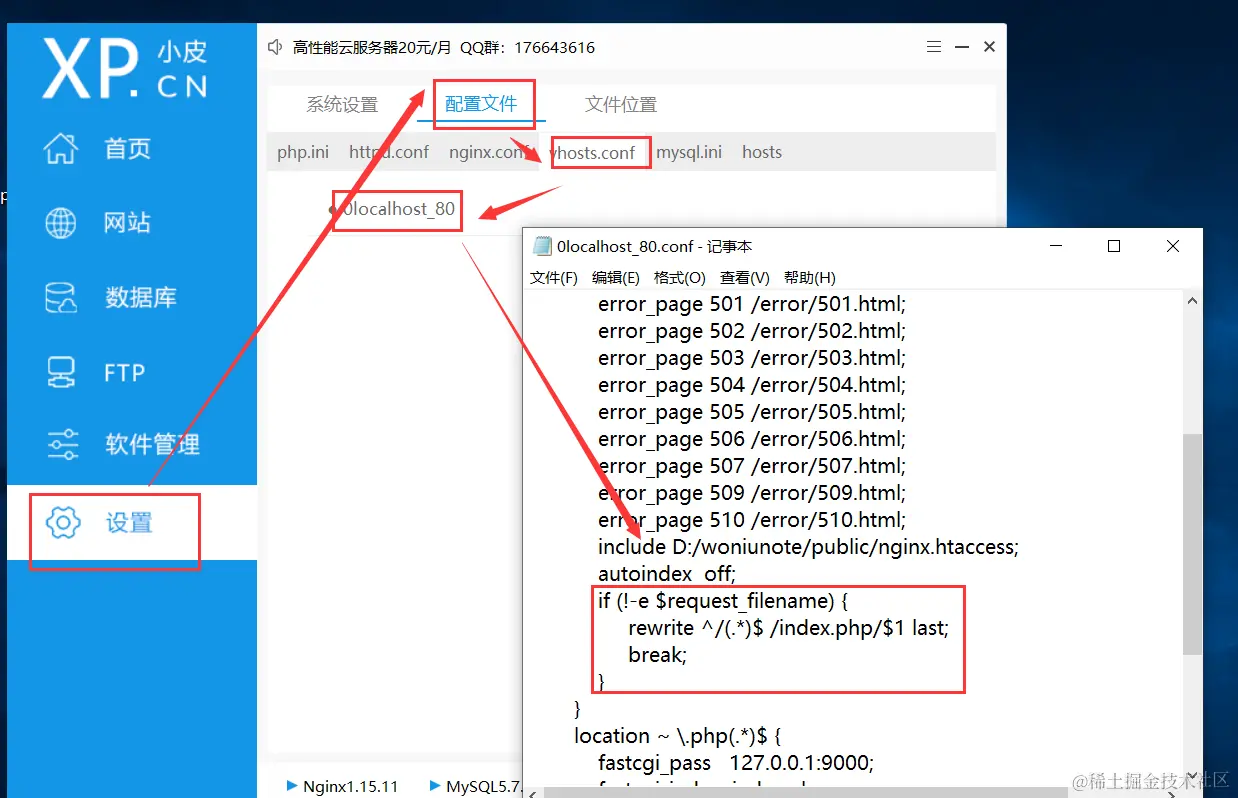Image resolution: width=1238 pixels, height=798 pixels.
Task: Click the 'include D:/woniunote/public/nginx.htaccess;' line
Action: (808, 547)
